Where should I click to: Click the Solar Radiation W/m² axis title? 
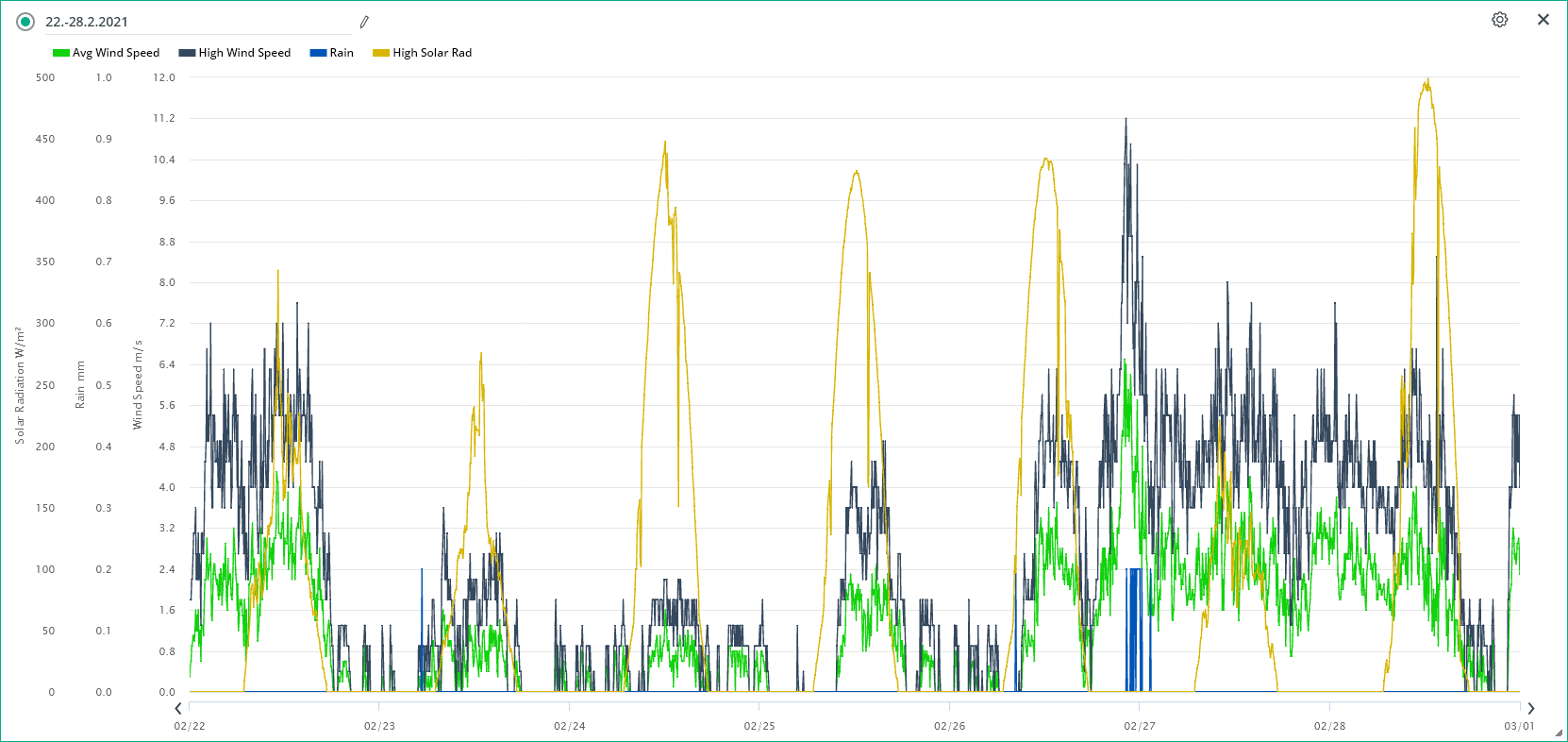19,385
